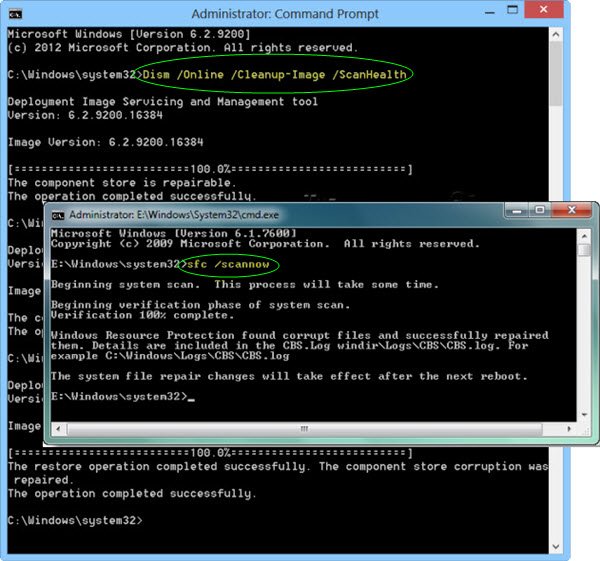Click the down arrow in cmd.exe scrollbar

click(x=584, y=414)
